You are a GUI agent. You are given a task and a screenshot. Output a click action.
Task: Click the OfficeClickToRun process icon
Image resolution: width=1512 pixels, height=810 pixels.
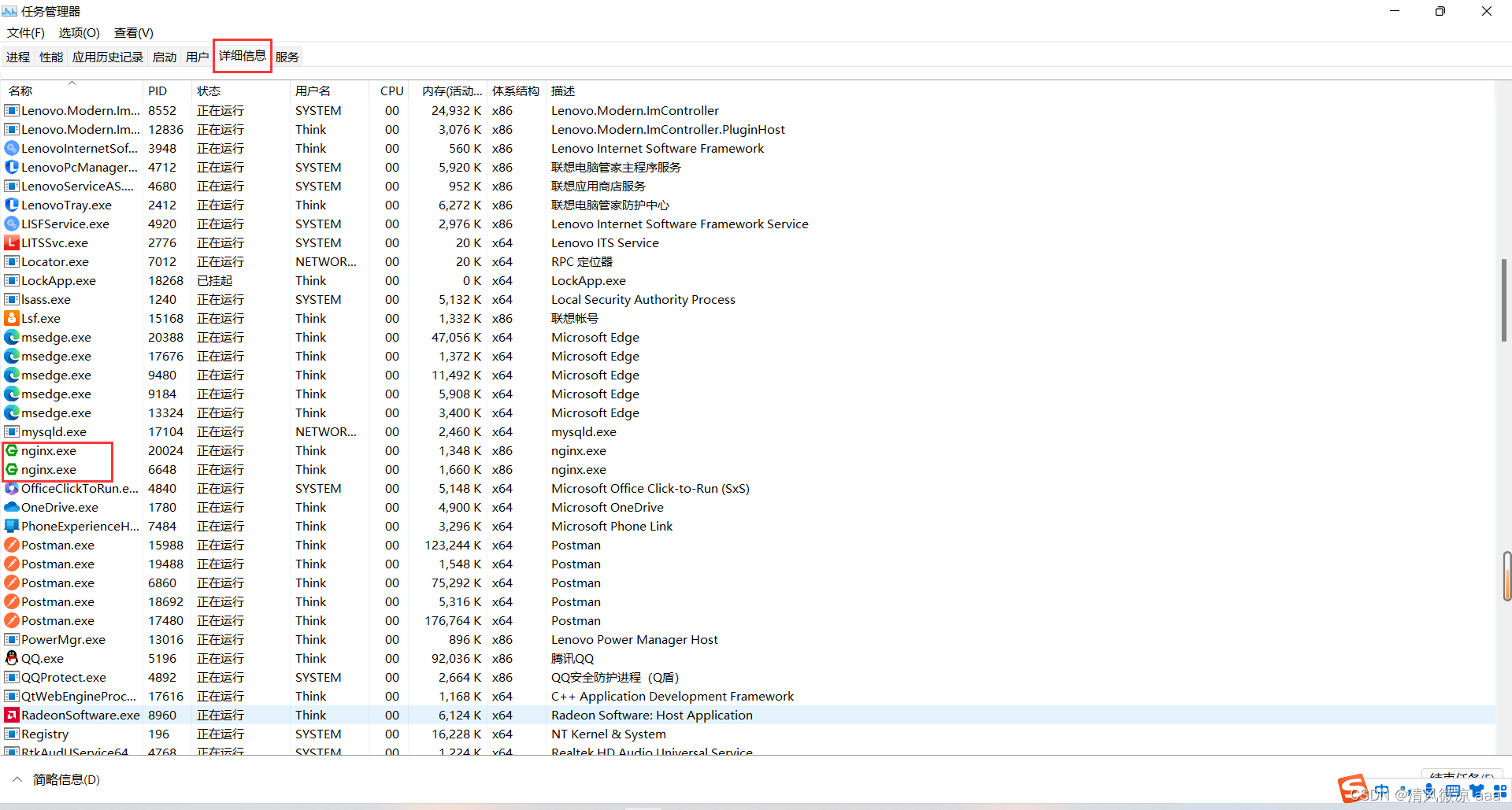click(x=12, y=488)
